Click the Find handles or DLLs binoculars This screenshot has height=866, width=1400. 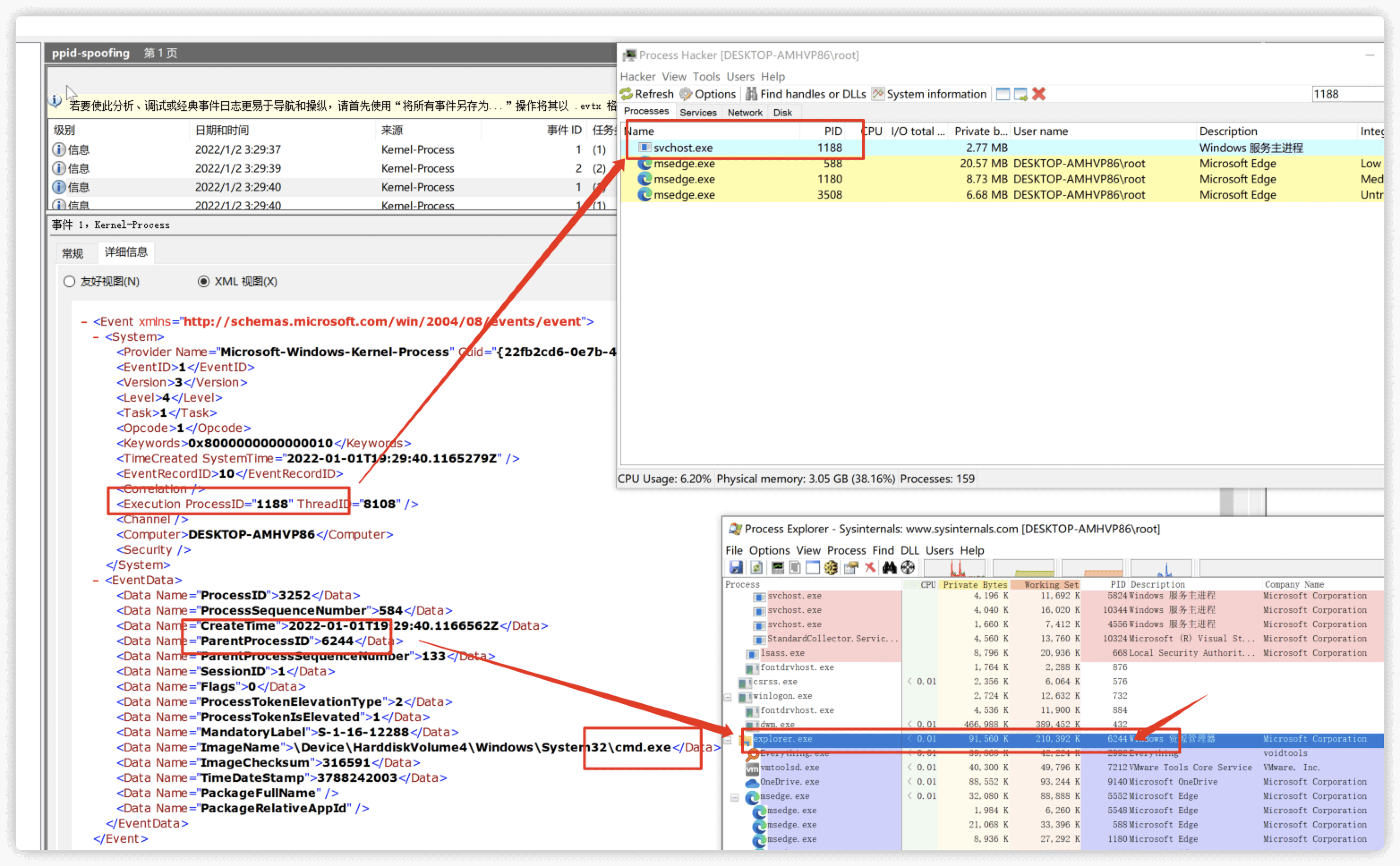click(x=751, y=94)
